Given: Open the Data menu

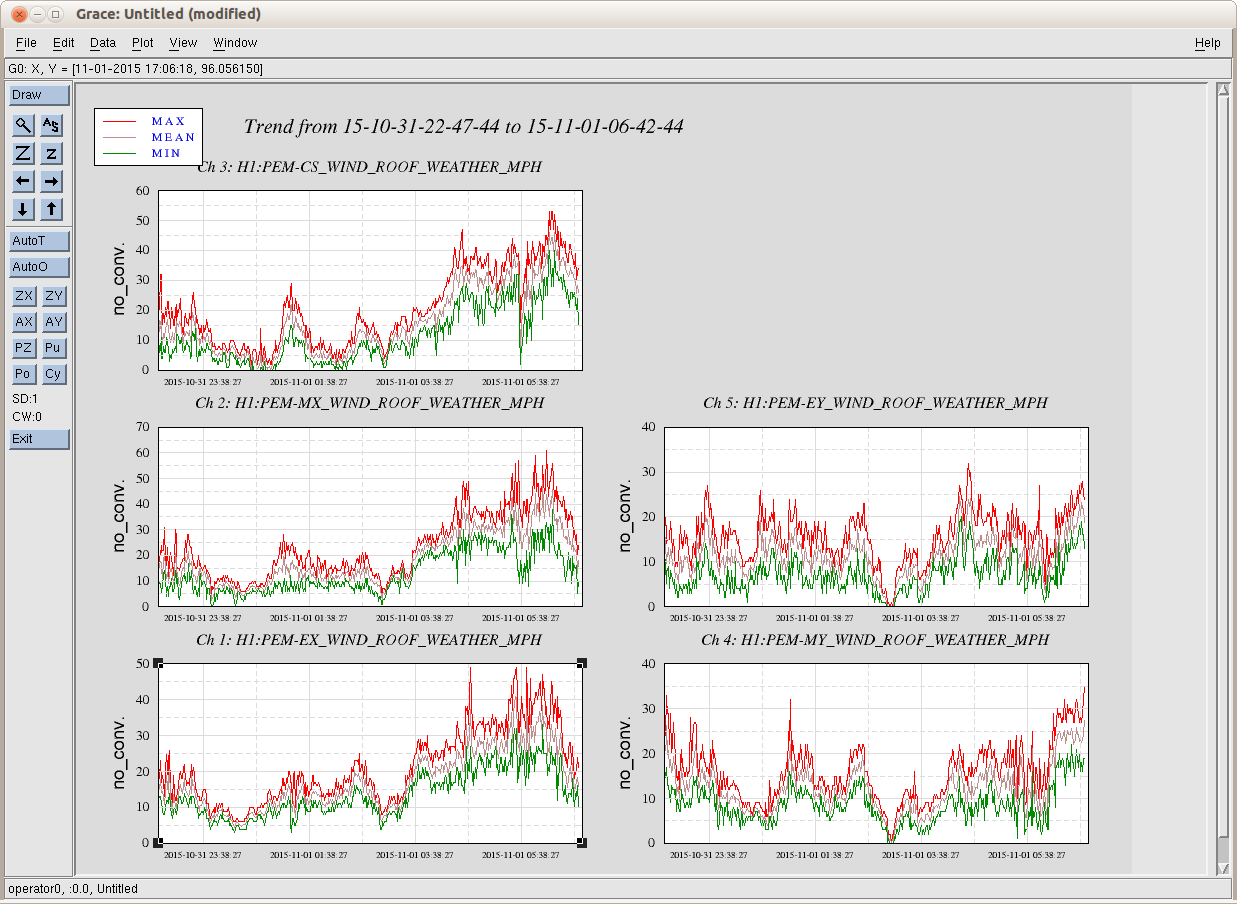Looking at the screenshot, I should pos(103,43).
